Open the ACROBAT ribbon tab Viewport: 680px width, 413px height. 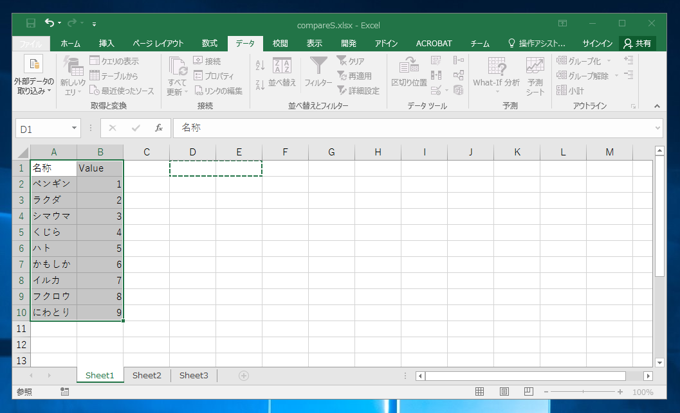pos(434,43)
